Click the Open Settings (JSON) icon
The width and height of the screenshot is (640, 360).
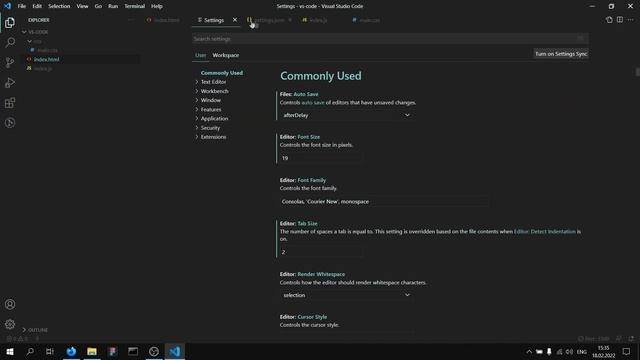[609, 20]
